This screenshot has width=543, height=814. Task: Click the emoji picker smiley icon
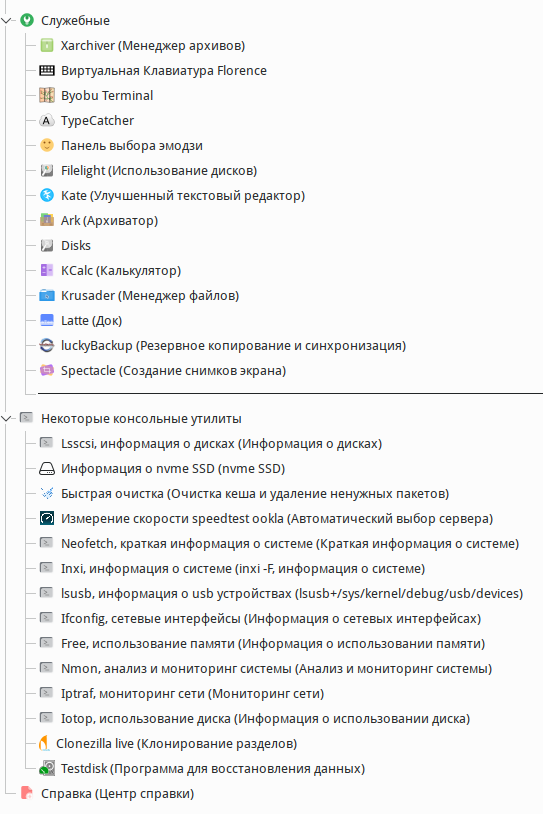[x=47, y=145]
